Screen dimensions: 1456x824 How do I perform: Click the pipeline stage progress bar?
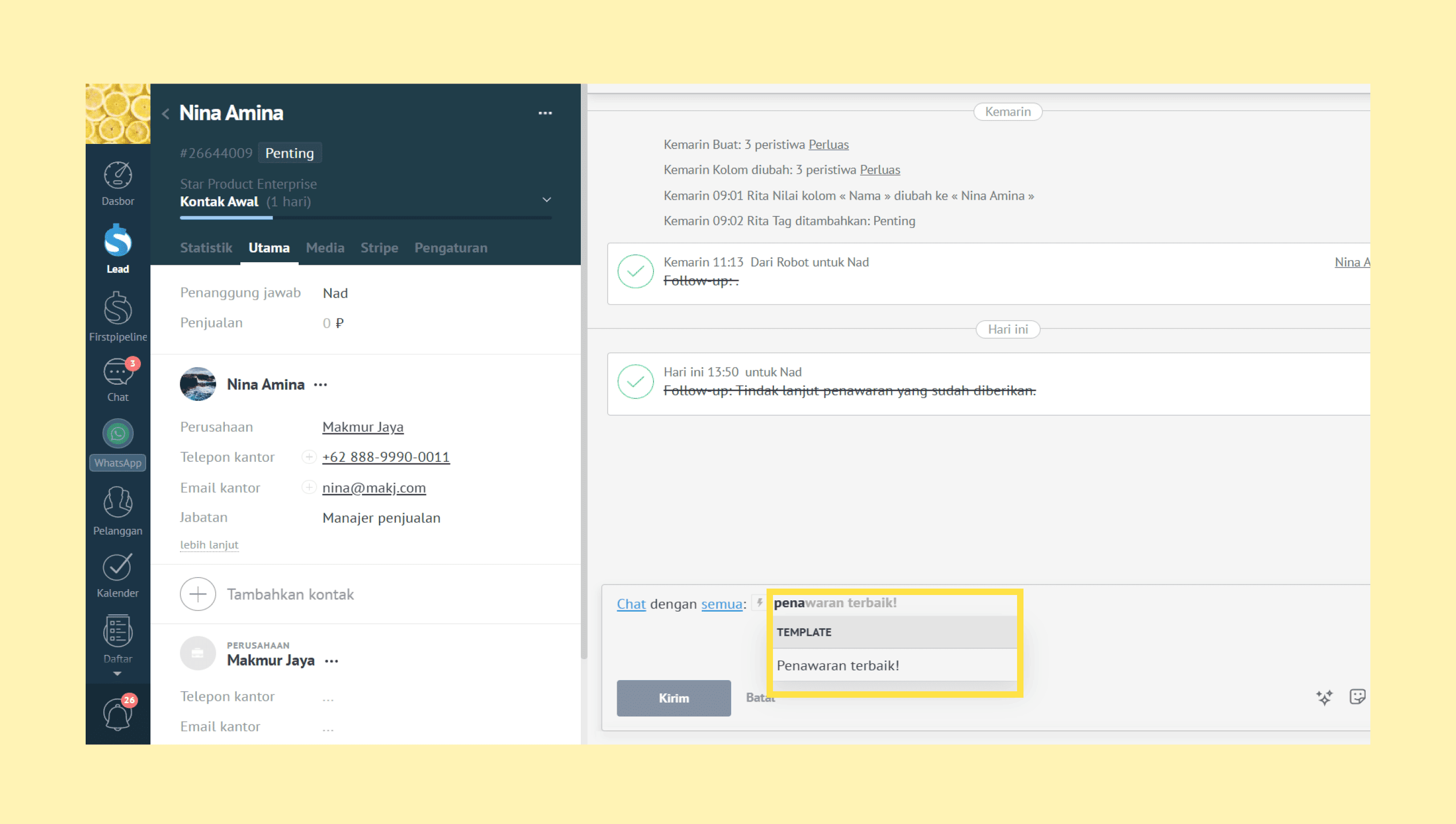coord(366,217)
